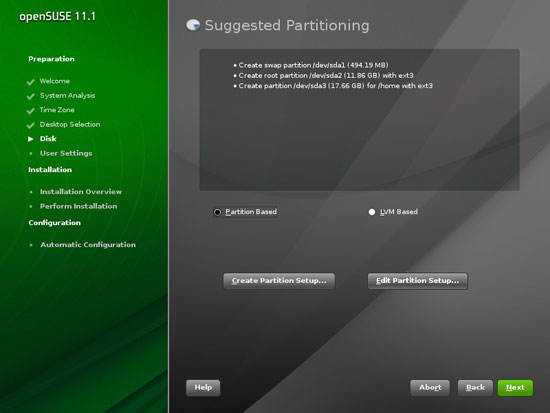Click the Time Zone step label
550x413 pixels.
point(57,110)
